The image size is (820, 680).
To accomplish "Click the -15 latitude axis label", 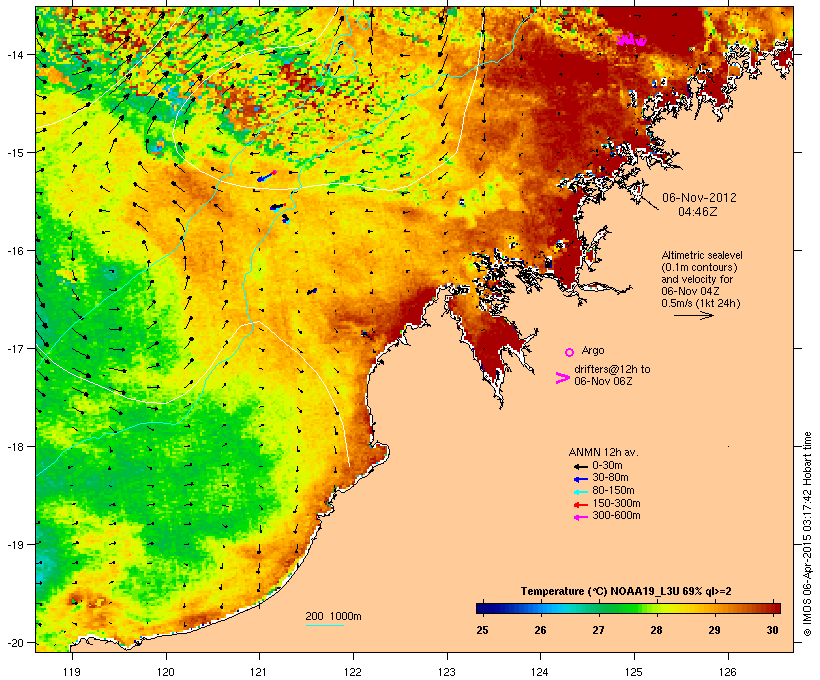I will coord(14,153).
